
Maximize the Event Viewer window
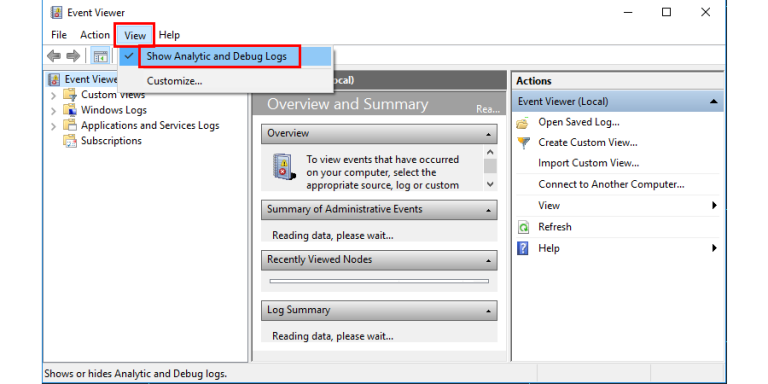[666, 12]
